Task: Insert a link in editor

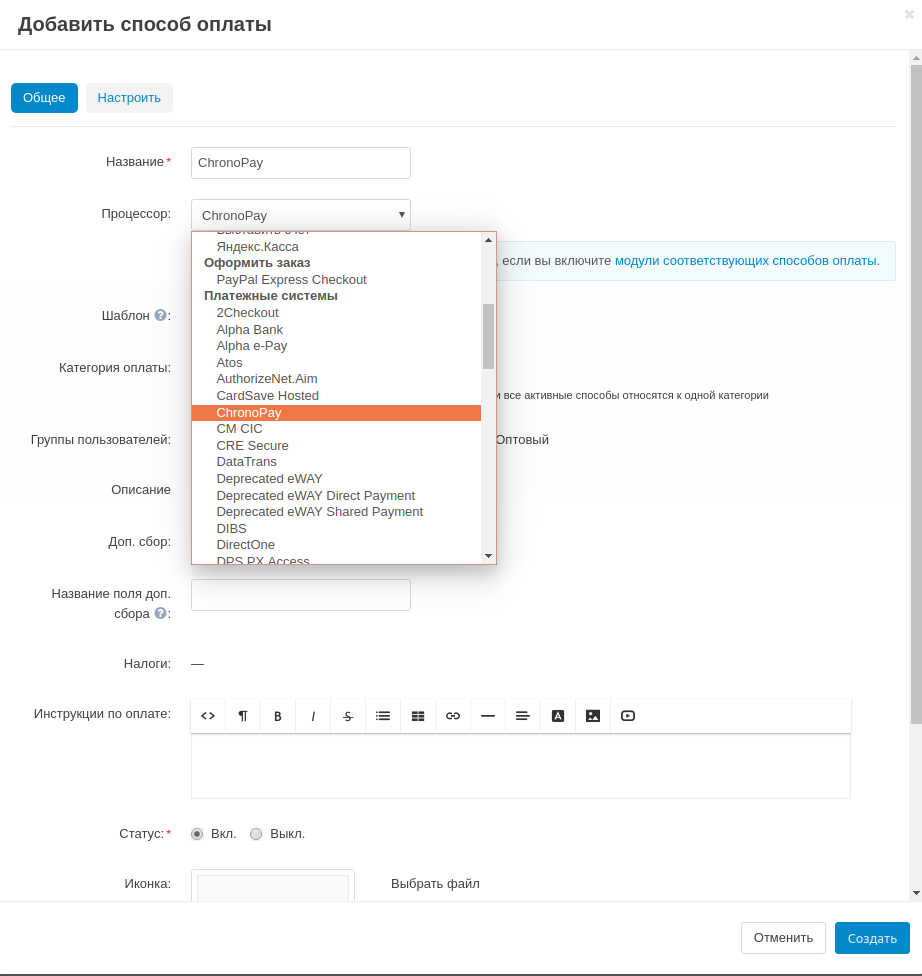Action: [x=453, y=716]
